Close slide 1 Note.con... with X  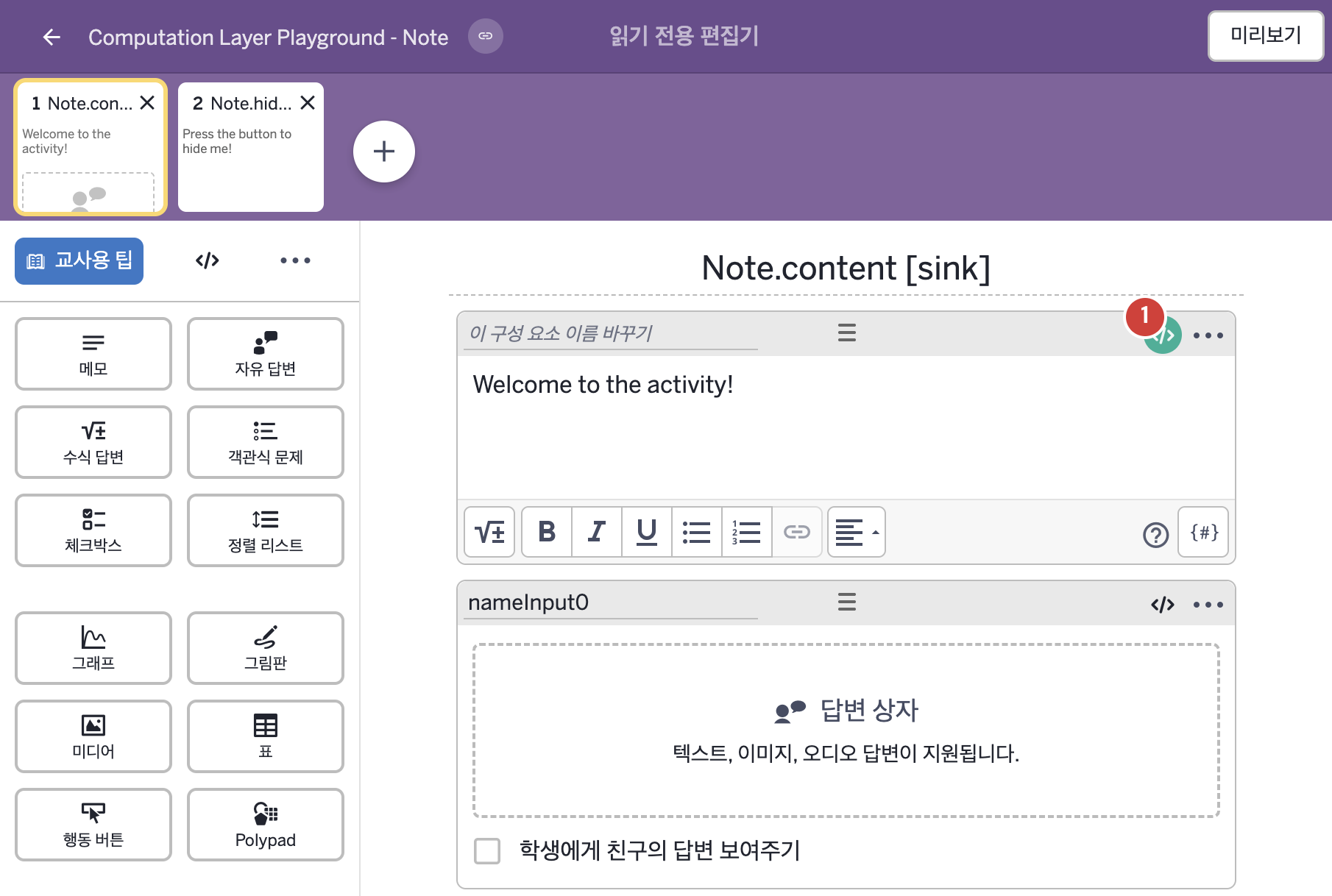pos(147,103)
